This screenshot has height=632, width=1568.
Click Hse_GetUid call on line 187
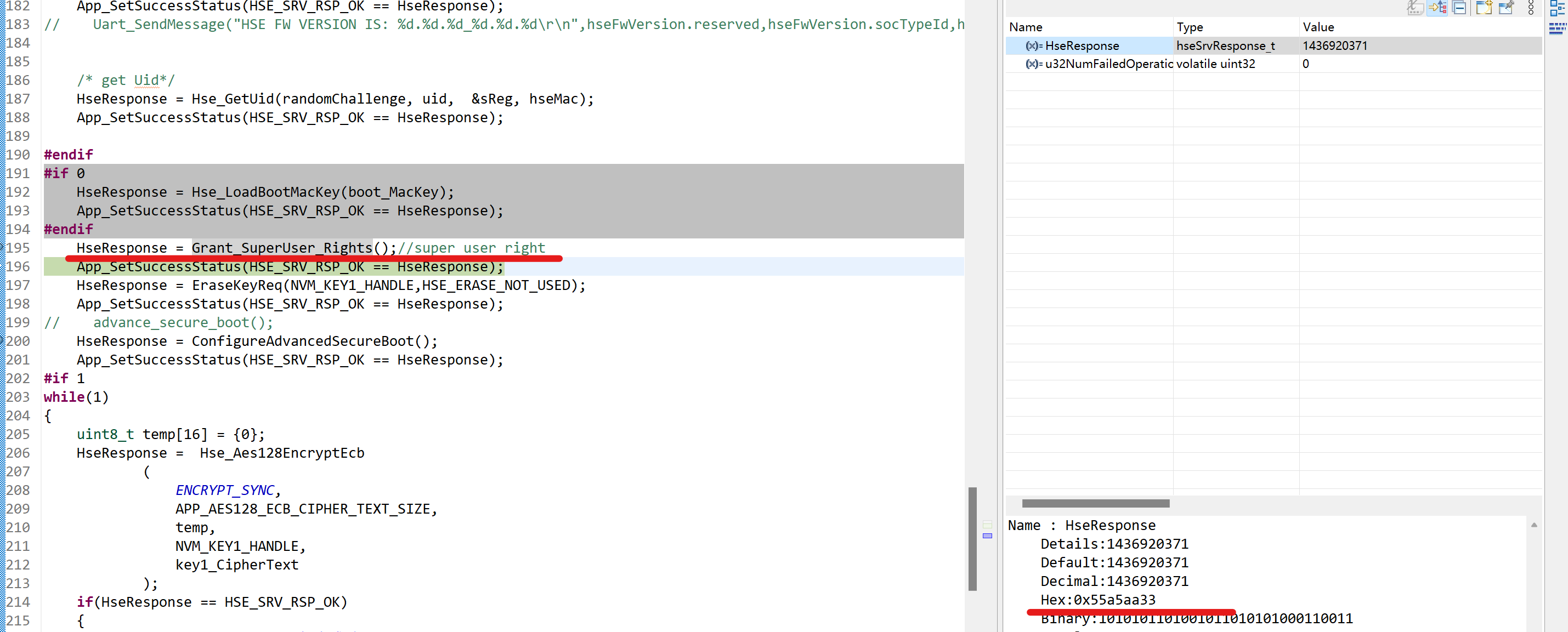click(x=233, y=99)
